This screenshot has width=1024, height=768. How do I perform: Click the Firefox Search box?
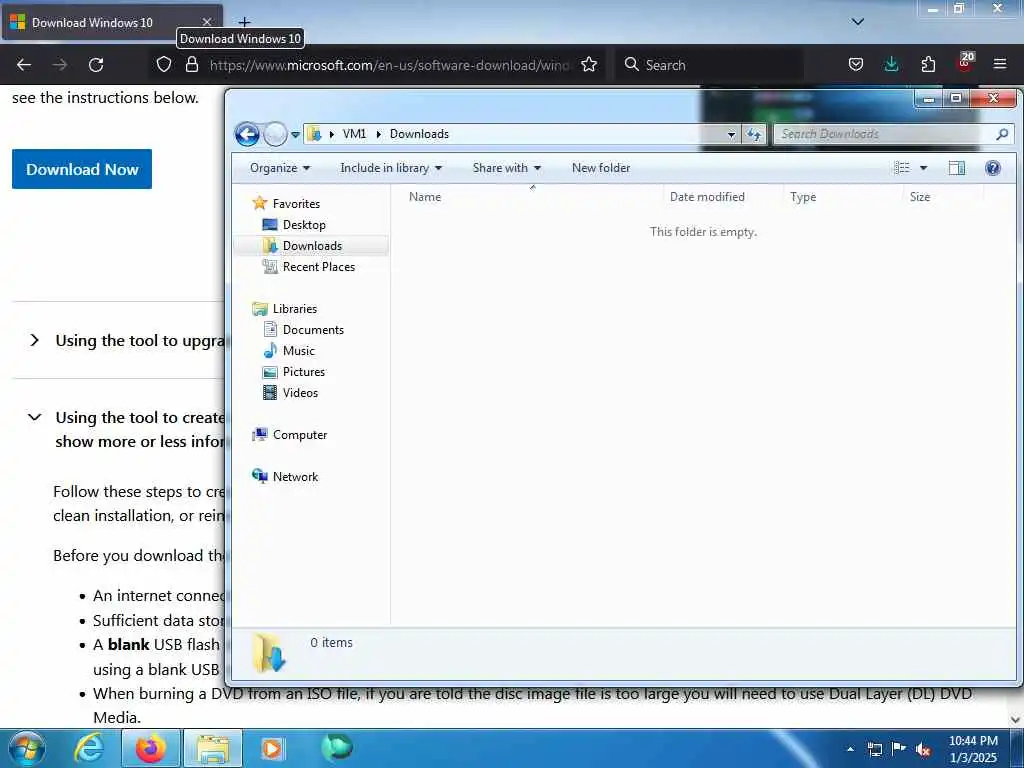point(709,65)
